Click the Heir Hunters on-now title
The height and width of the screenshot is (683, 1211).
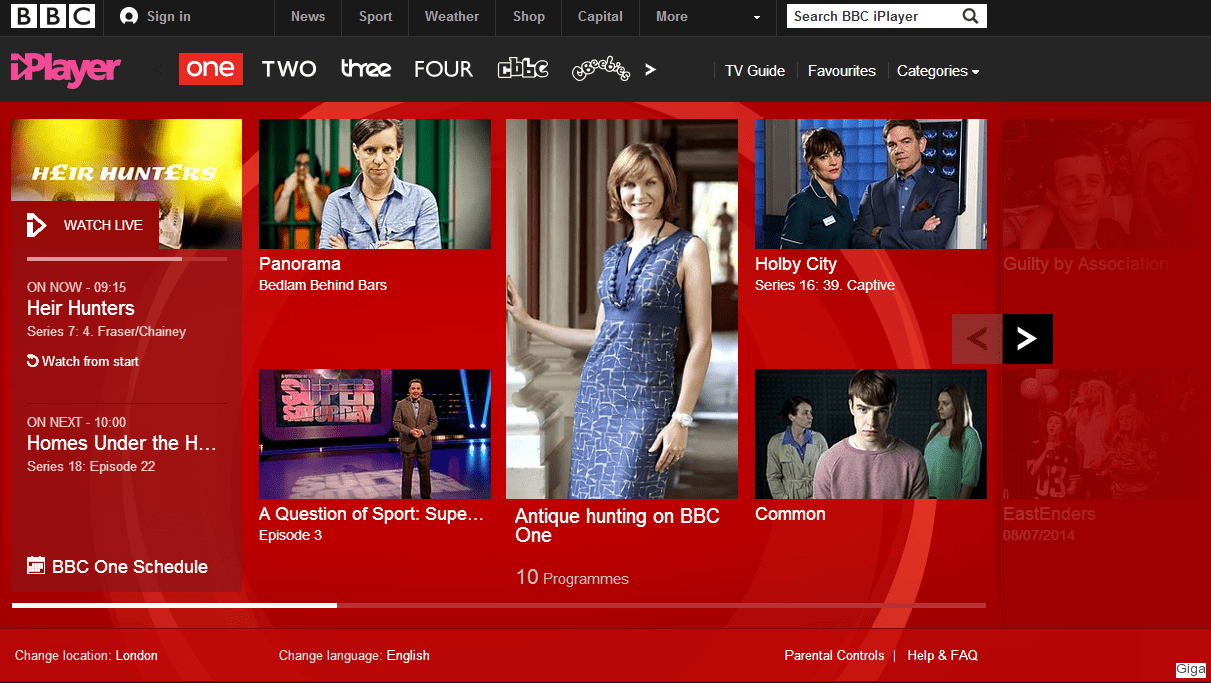pos(81,308)
